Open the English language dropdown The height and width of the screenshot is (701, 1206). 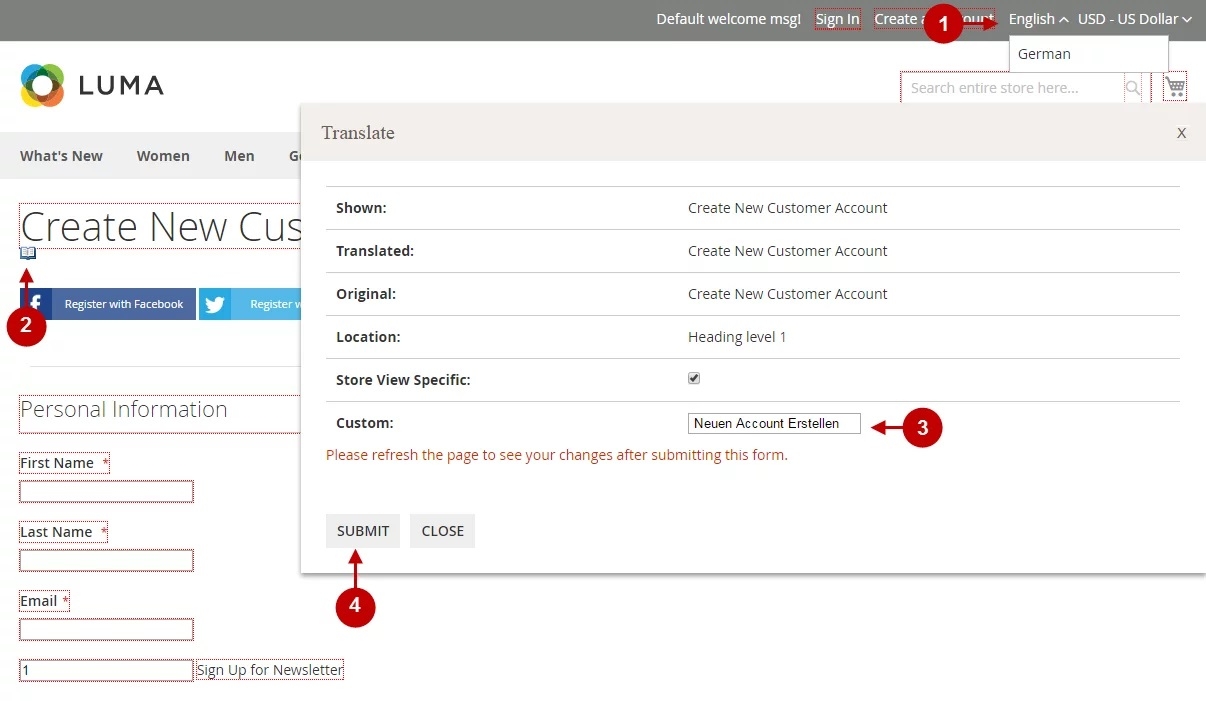(1038, 19)
